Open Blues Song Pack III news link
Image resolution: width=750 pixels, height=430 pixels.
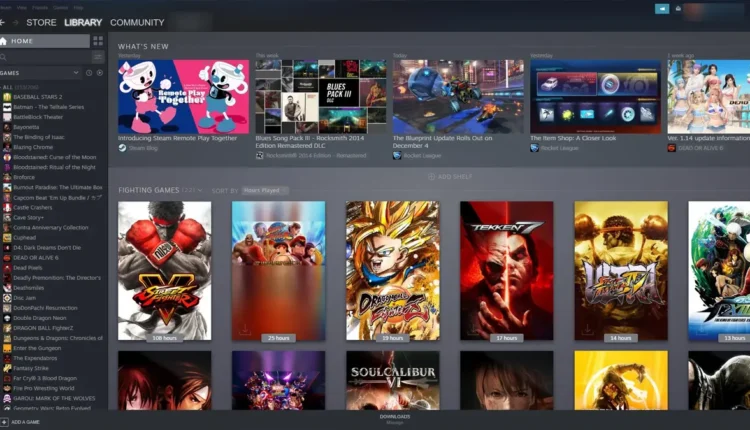(309, 142)
